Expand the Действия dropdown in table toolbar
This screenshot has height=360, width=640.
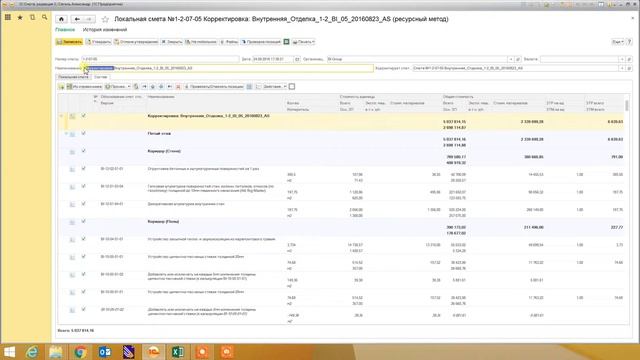(275, 87)
